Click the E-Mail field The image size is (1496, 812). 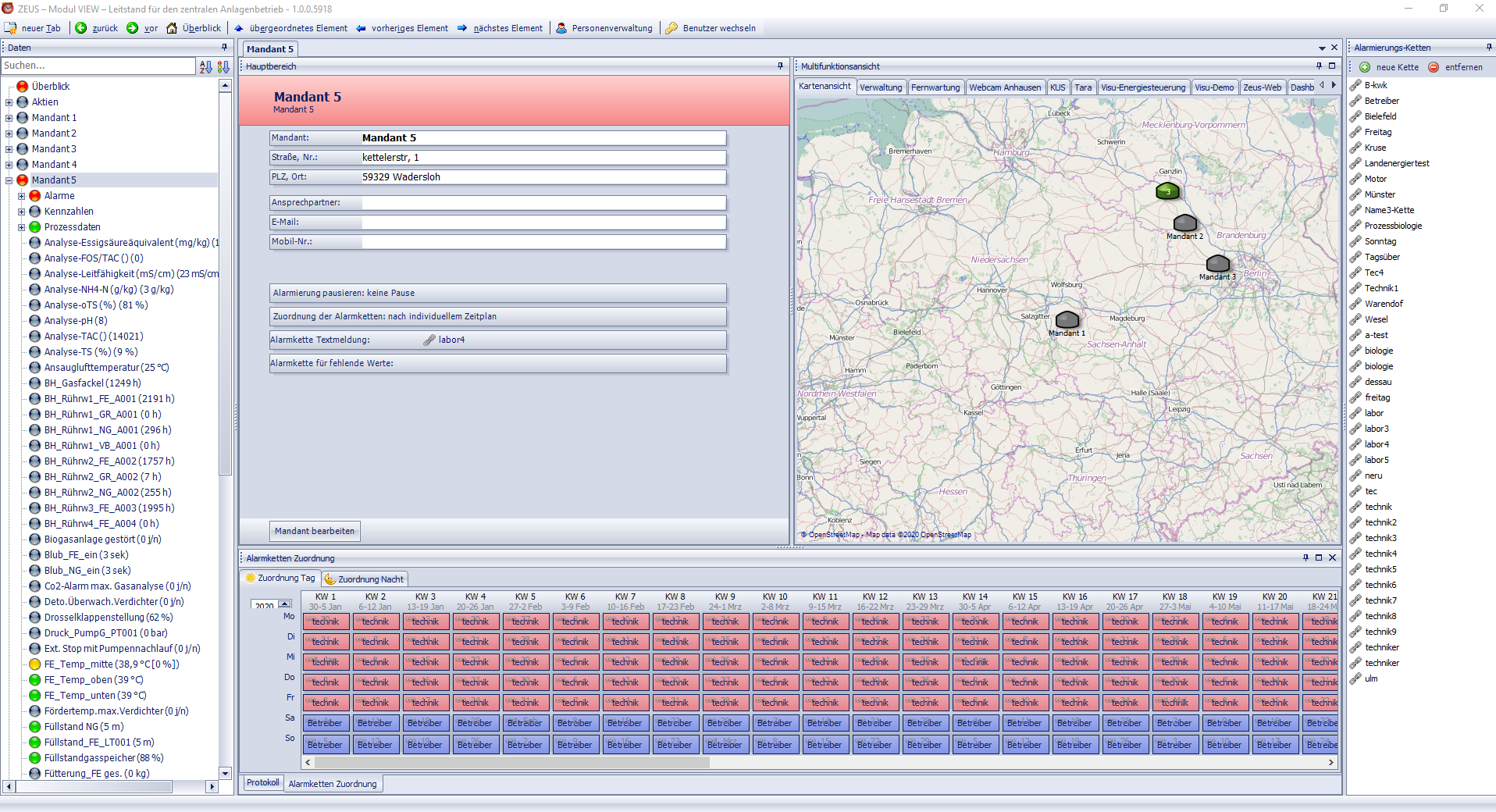click(x=543, y=223)
